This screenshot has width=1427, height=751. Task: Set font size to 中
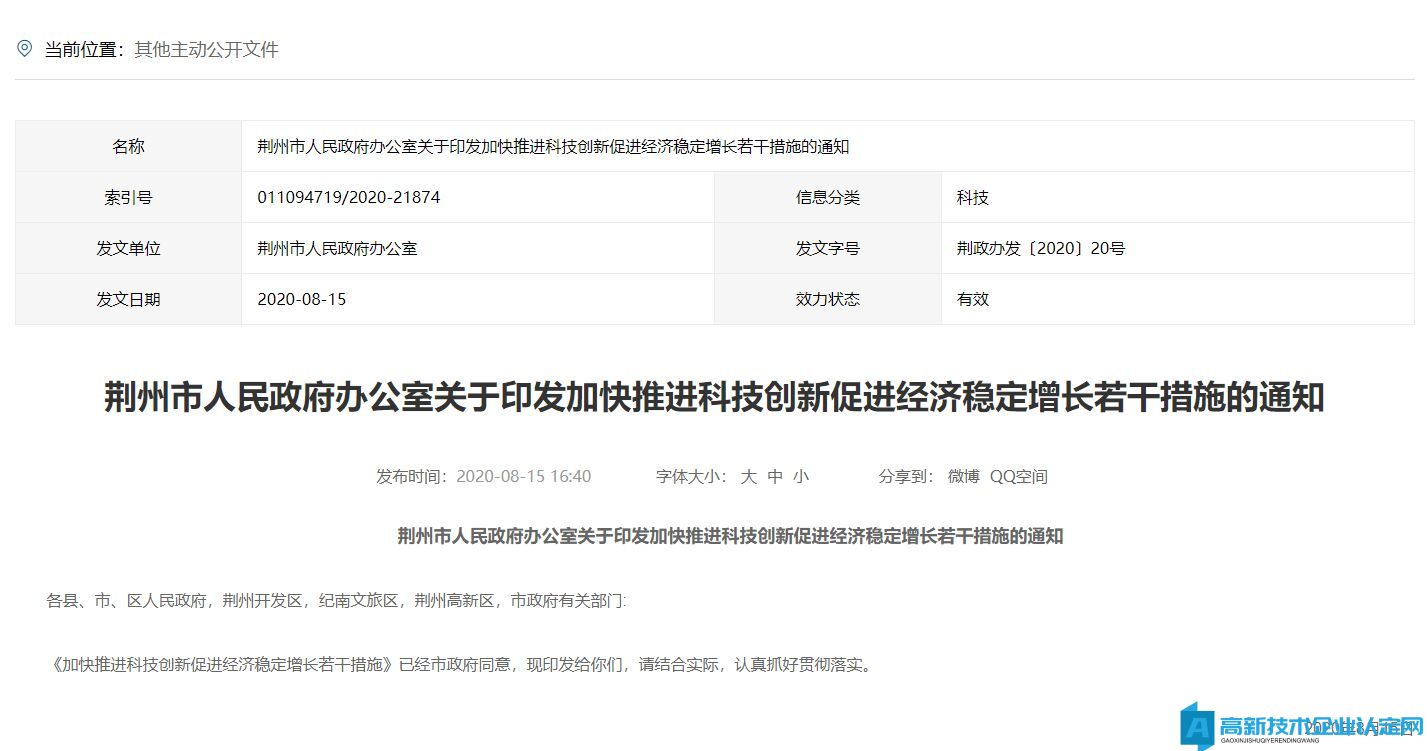(775, 477)
